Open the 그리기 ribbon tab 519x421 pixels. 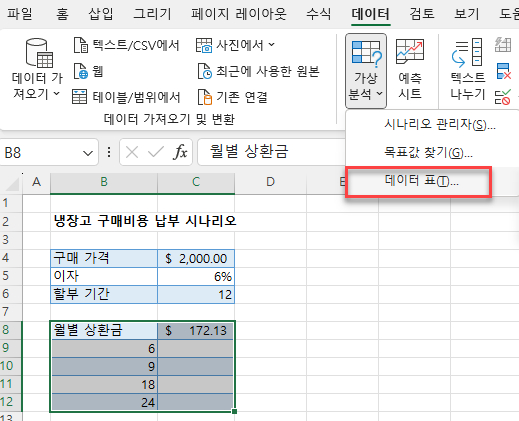point(152,14)
